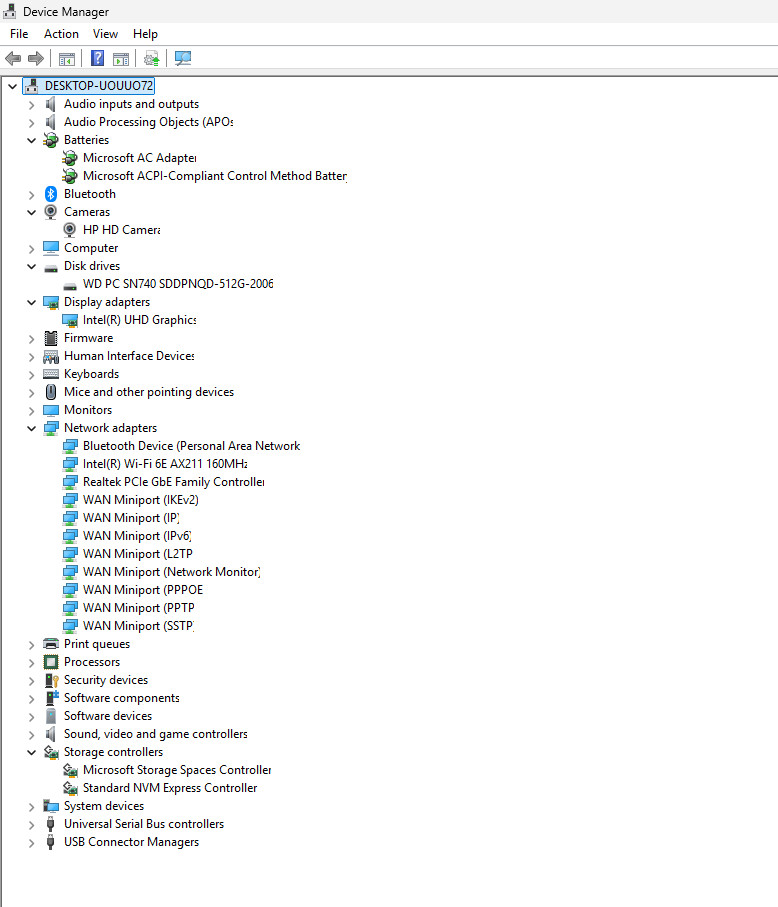Collapse the Storage controllers category

[32, 753]
